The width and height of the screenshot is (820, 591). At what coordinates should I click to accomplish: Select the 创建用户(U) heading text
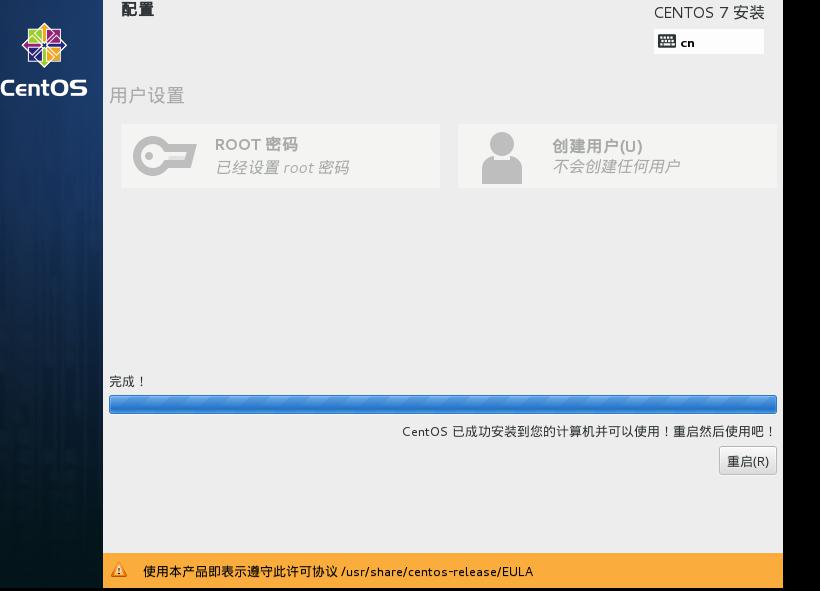pyautogui.click(x=597, y=146)
